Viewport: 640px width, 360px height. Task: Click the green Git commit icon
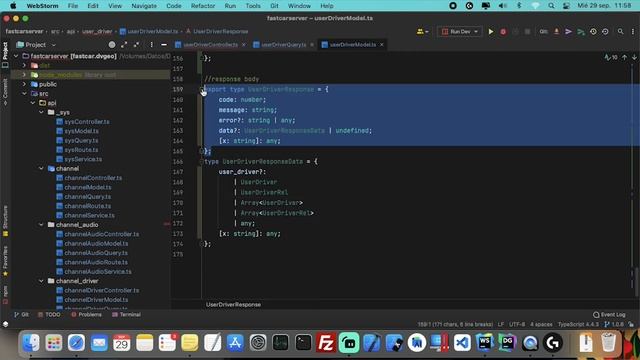580,31
